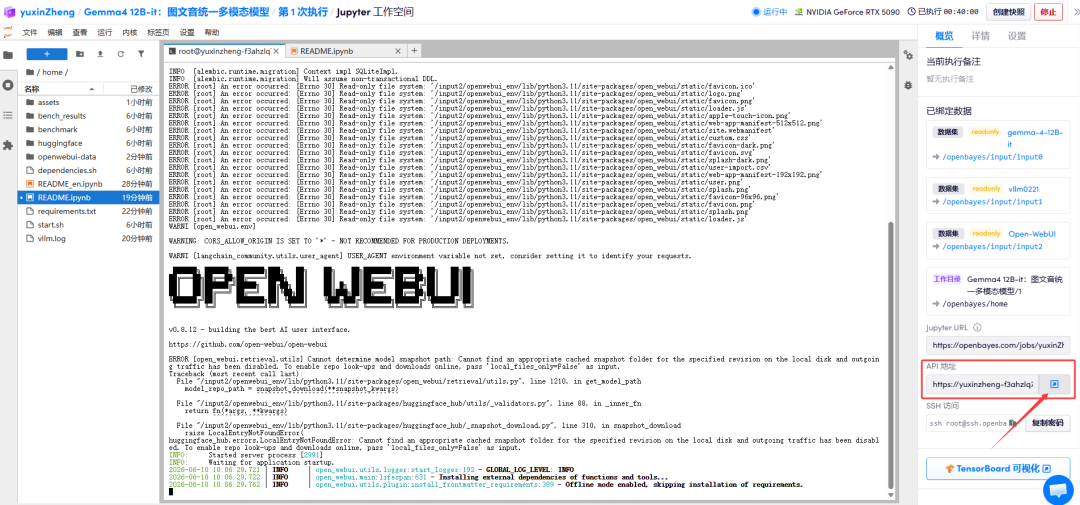Open the 标签页 menu
The width and height of the screenshot is (1080, 505).
(158, 32)
